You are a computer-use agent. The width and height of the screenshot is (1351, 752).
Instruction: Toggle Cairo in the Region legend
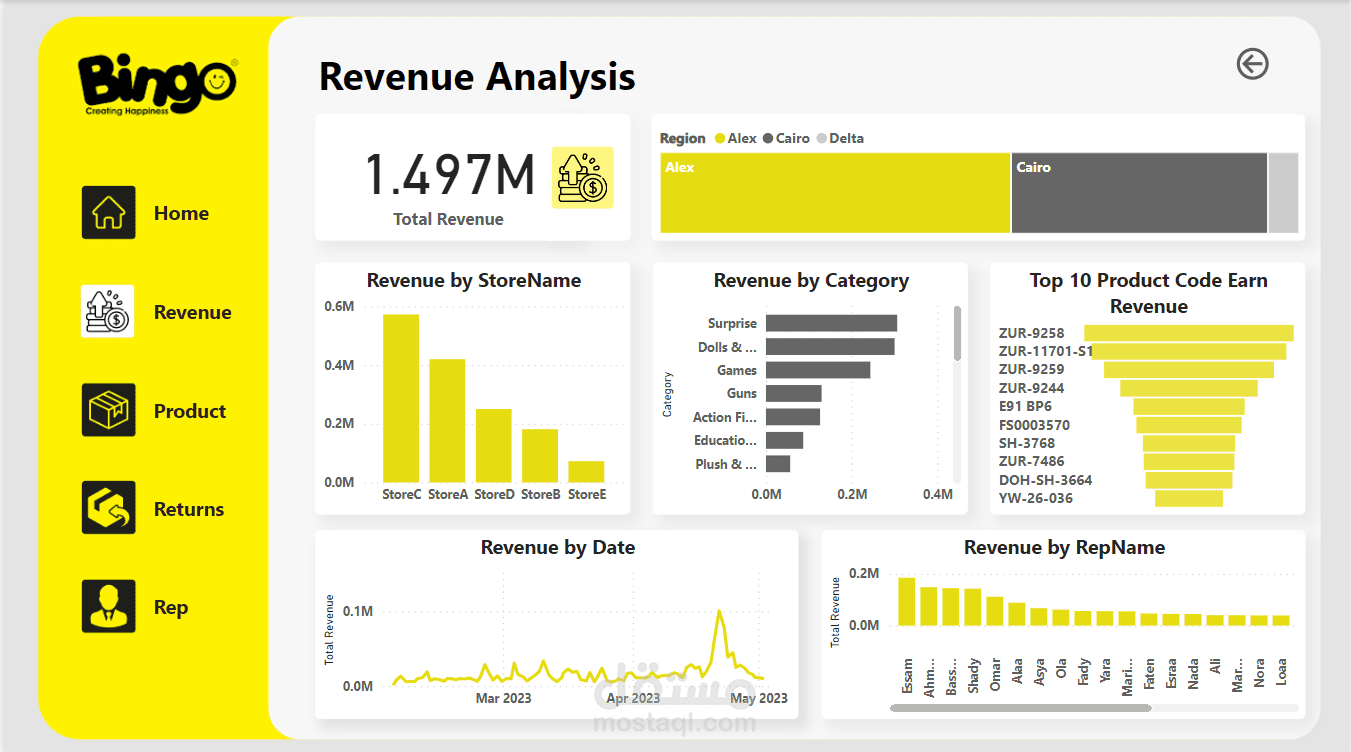pos(791,138)
